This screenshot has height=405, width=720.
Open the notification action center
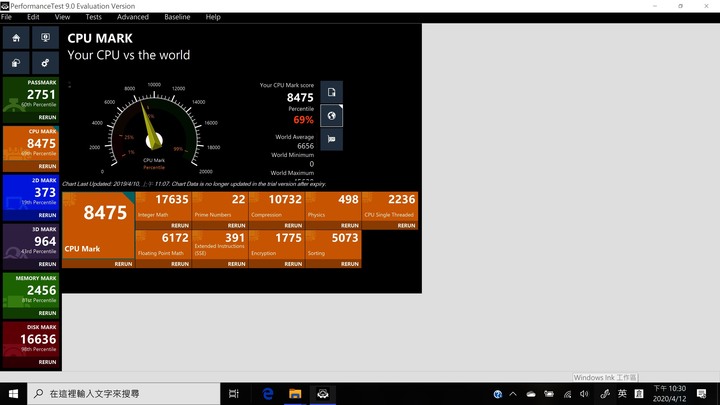tap(701, 394)
